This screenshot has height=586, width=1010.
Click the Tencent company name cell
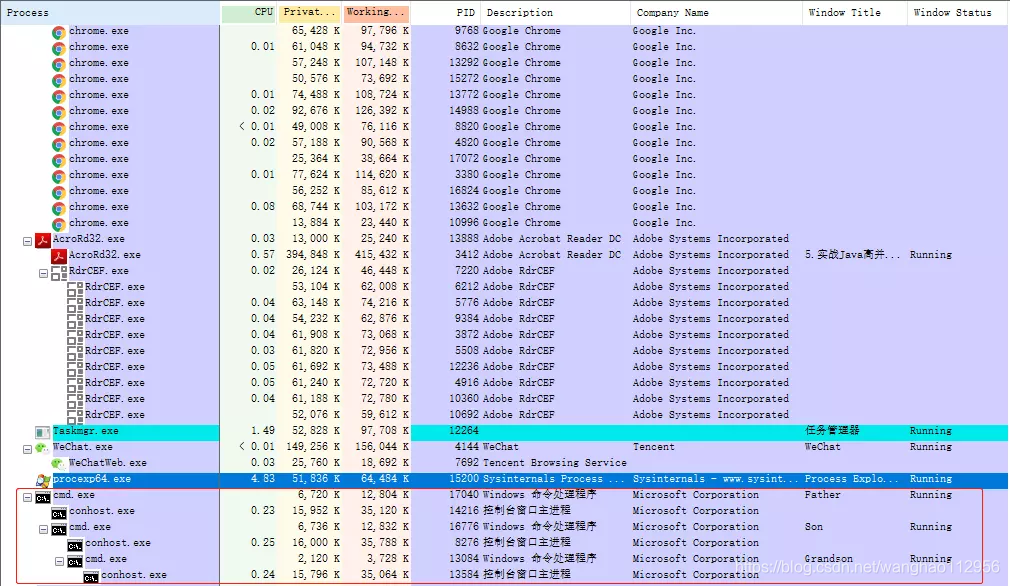(x=654, y=447)
